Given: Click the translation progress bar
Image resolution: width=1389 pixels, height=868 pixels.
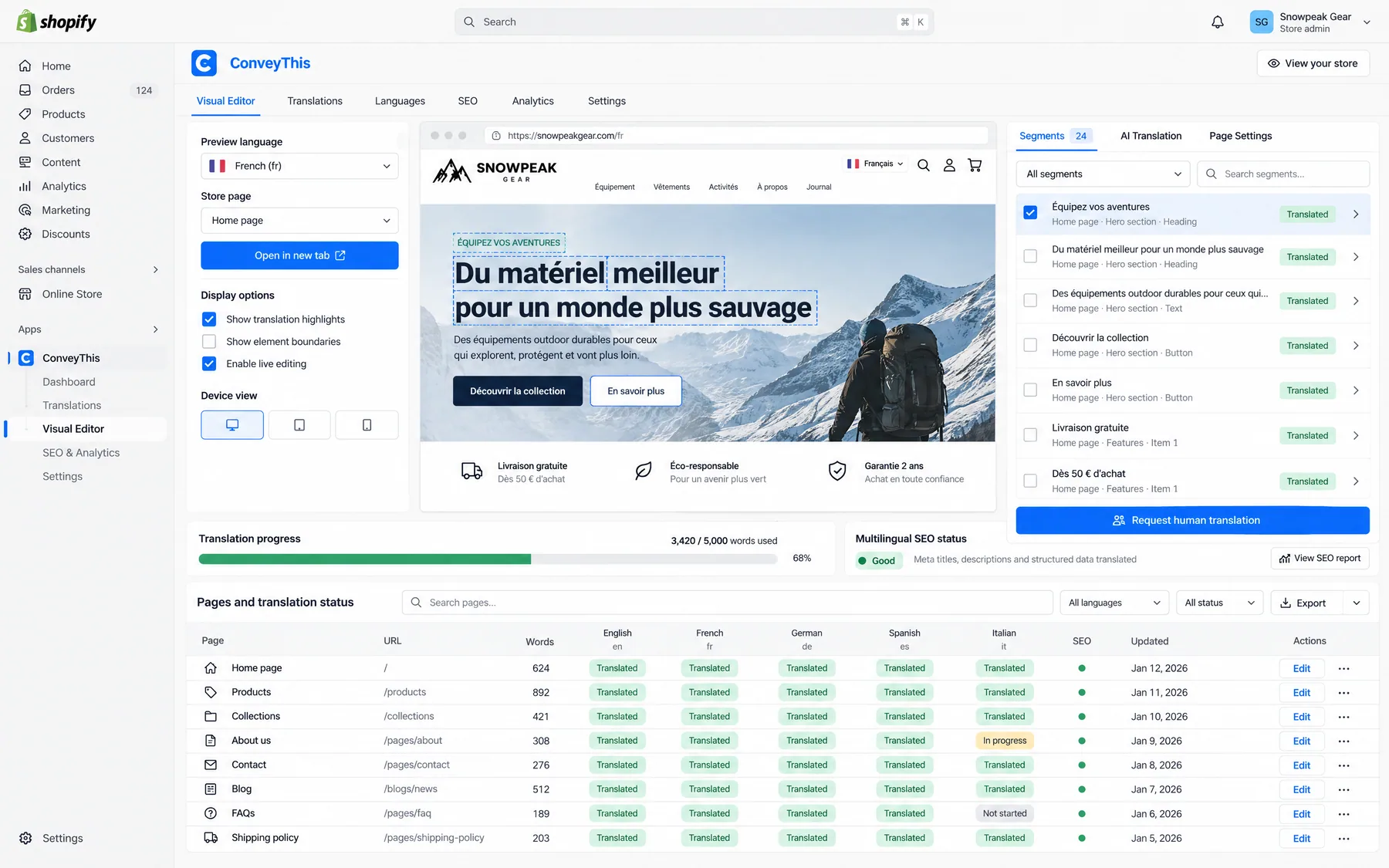Looking at the screenshot, I should 488,559.
